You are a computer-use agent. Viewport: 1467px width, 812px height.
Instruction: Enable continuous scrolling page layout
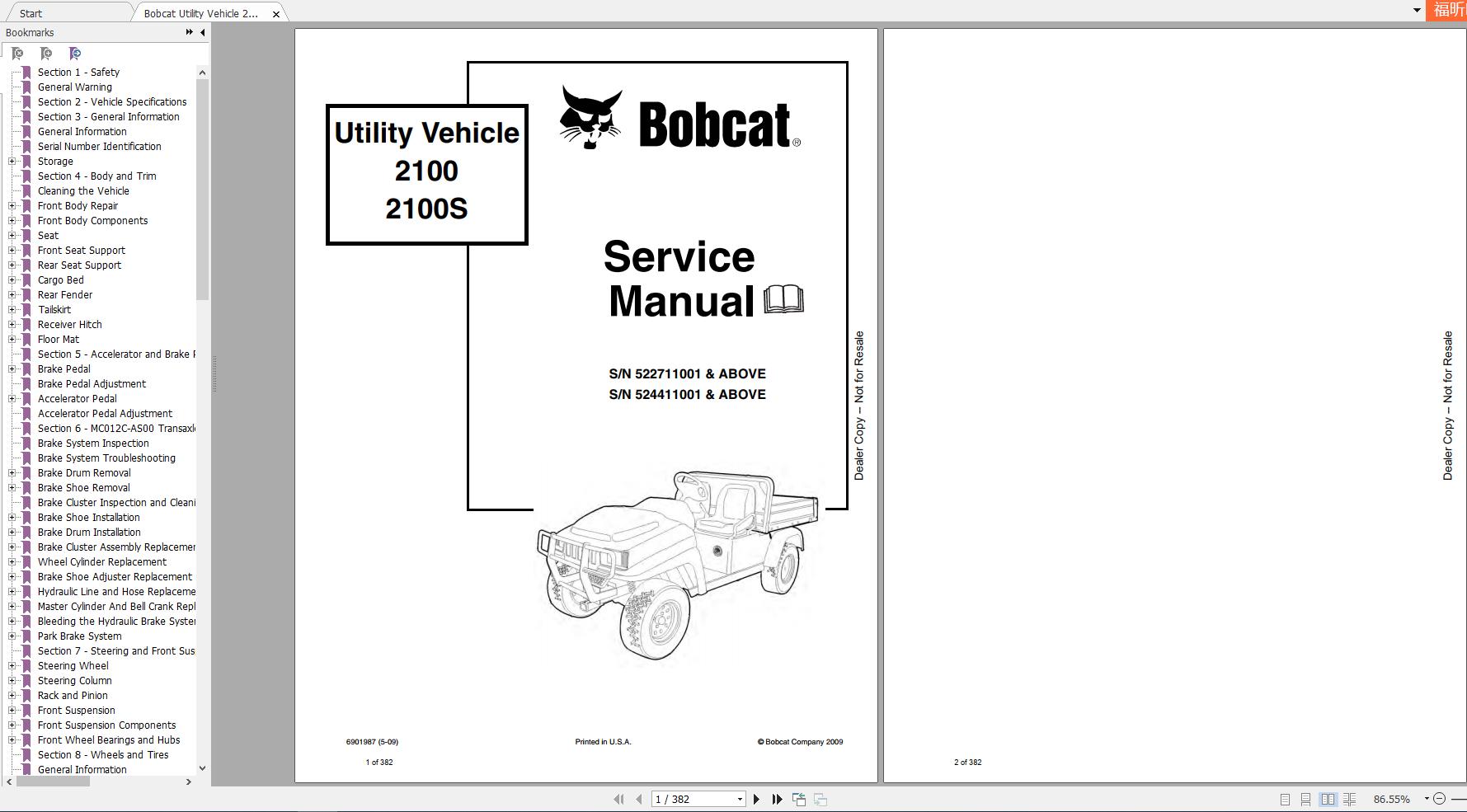(1305, 799)
